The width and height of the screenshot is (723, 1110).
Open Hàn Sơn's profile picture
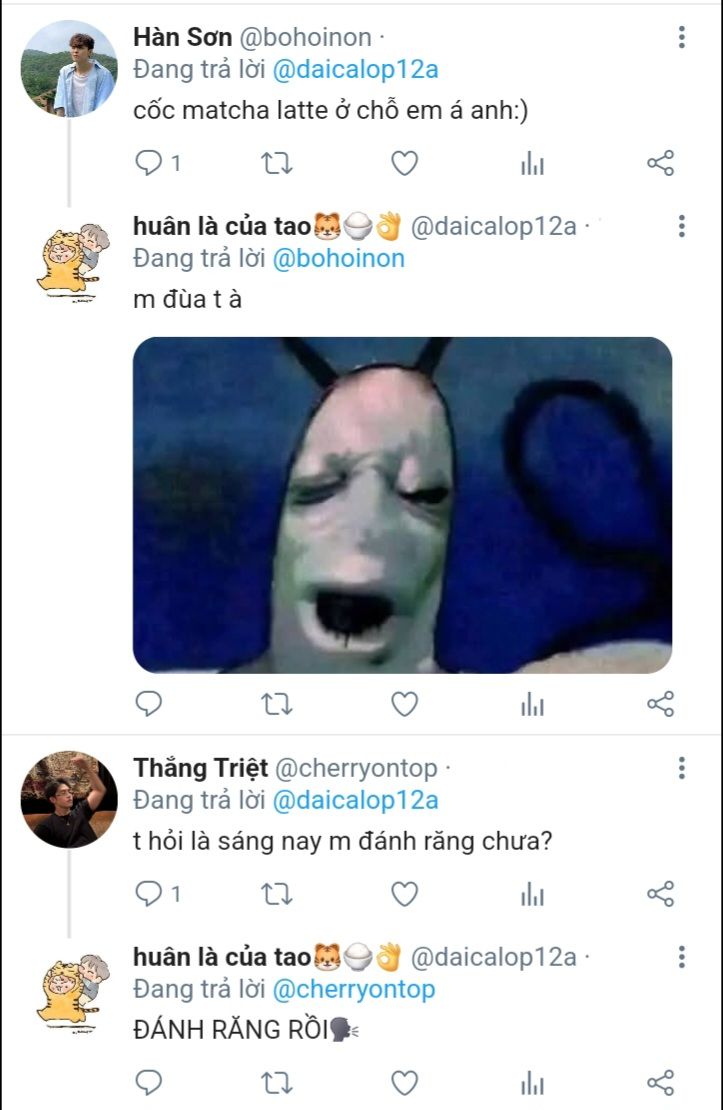[x=69, y=69]
